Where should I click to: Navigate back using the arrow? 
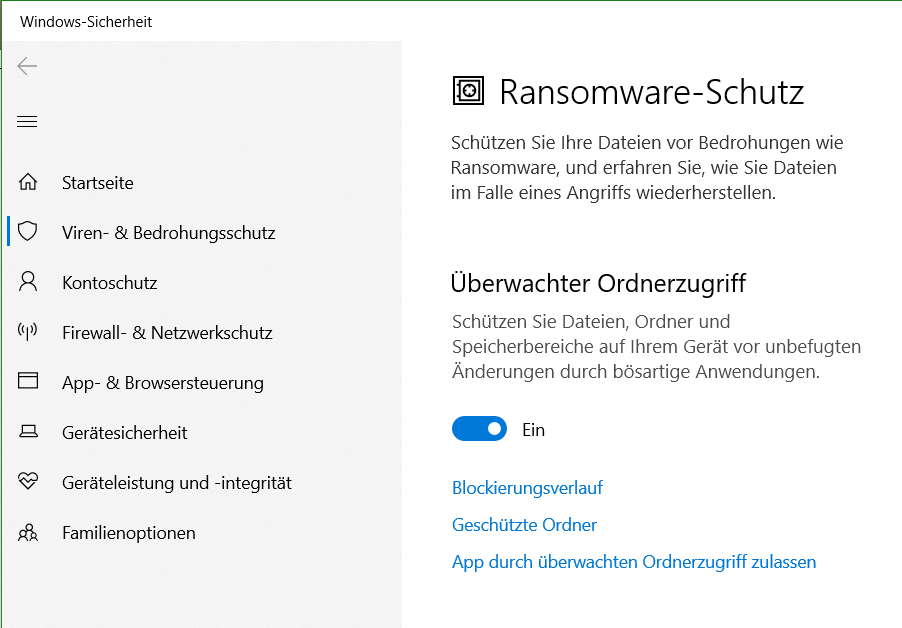[27, 66]
